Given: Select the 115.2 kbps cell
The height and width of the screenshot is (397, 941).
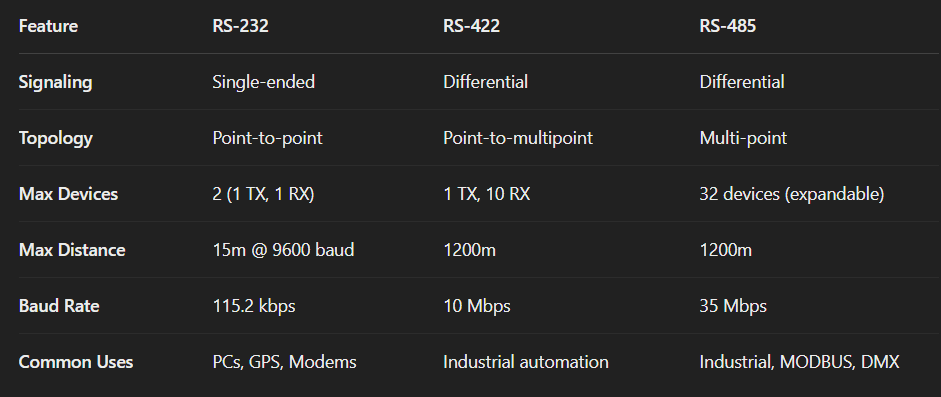Looking at the screenshot, I should tap(254, 306).
